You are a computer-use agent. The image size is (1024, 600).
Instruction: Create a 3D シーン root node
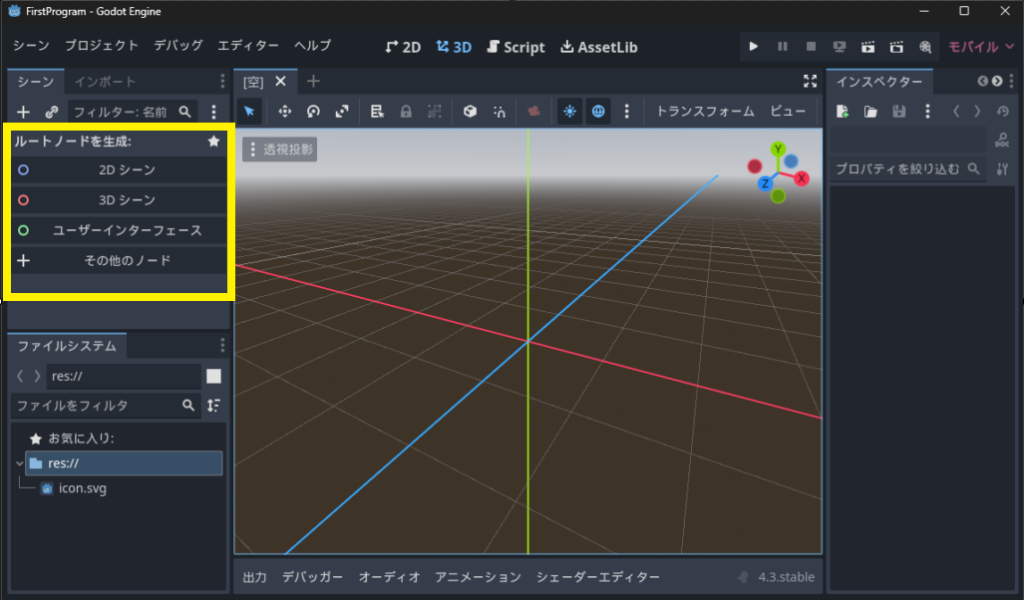click(118, 200)
